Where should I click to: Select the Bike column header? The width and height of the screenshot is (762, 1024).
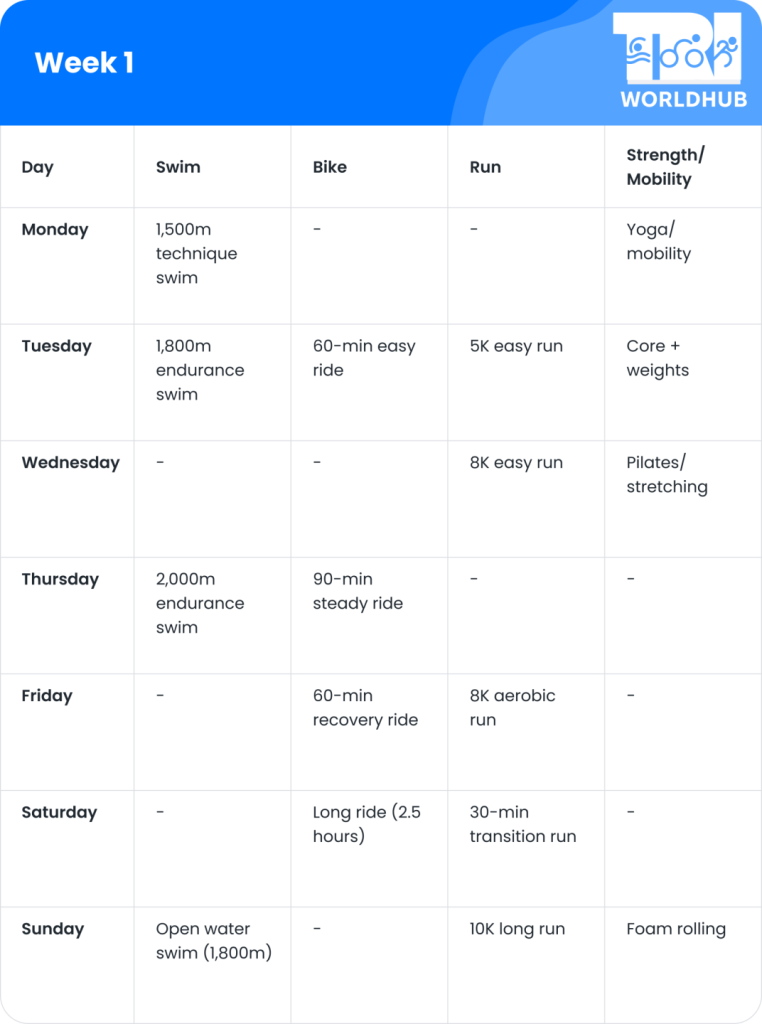tap(330, 167)
